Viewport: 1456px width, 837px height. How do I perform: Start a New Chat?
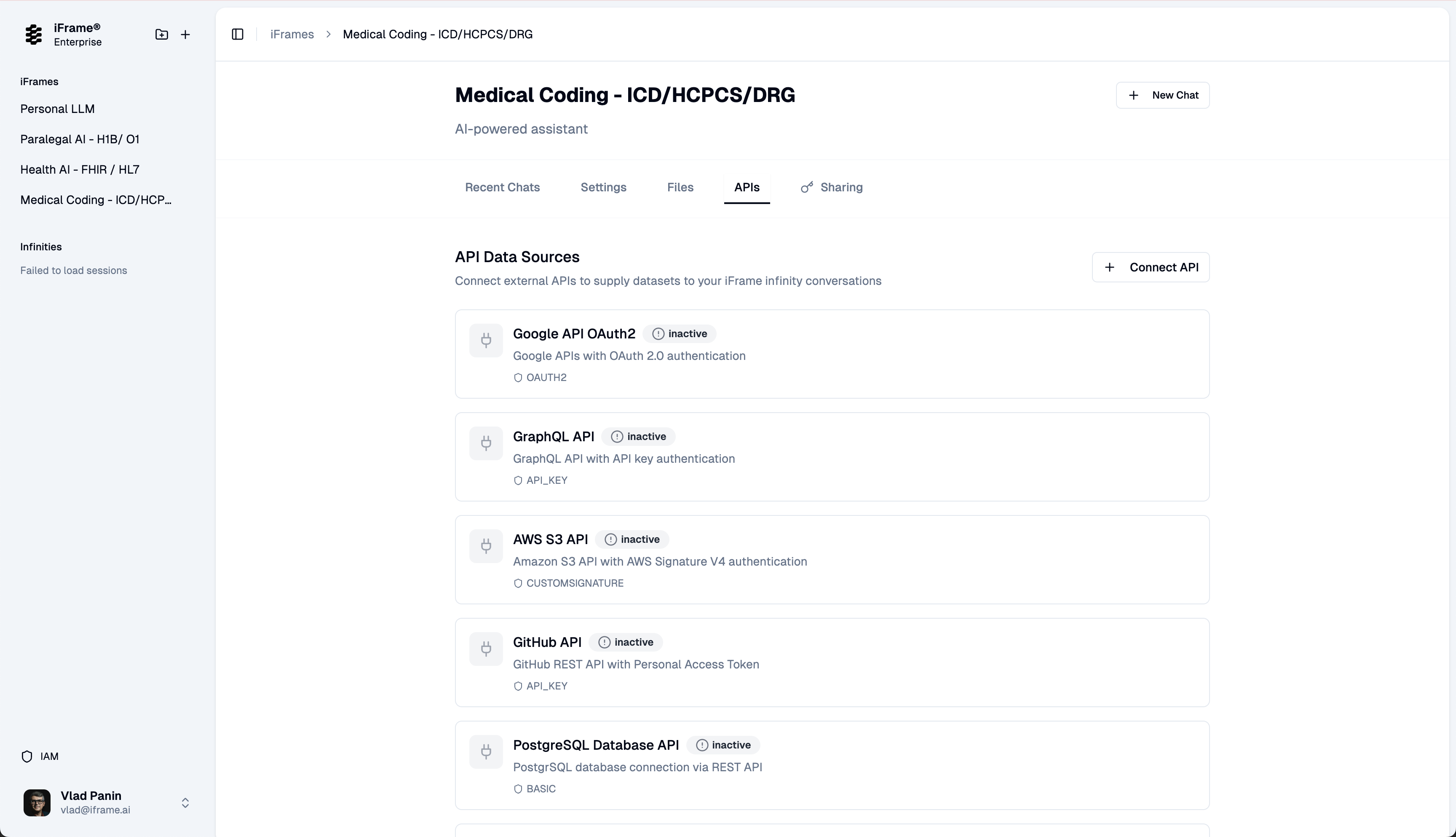[1162, 95]
